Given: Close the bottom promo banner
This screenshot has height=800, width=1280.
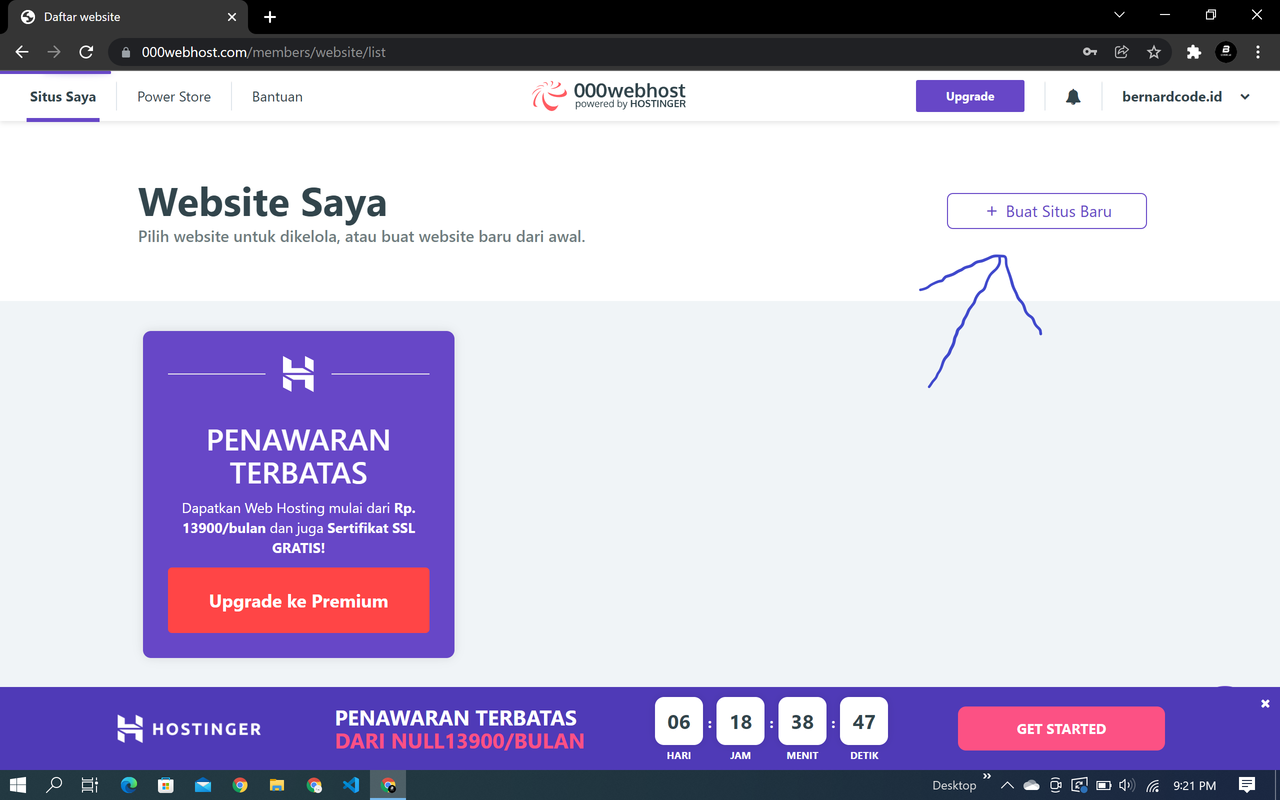Looking at the screenshot, I should pyautogui.click(x=1265, y=704).
